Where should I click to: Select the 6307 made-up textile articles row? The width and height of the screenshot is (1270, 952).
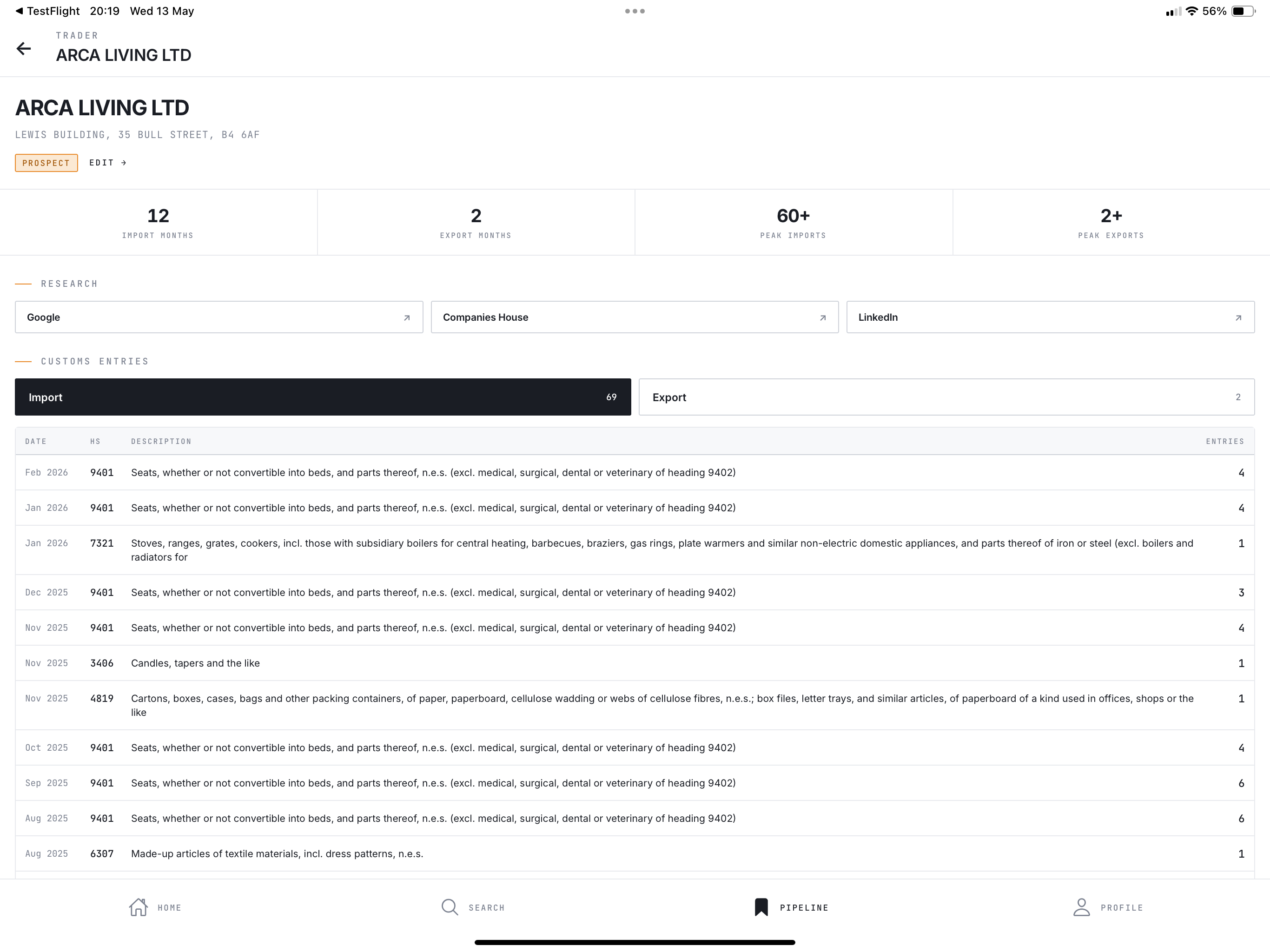pyautogui.click(x=635, y=854)
